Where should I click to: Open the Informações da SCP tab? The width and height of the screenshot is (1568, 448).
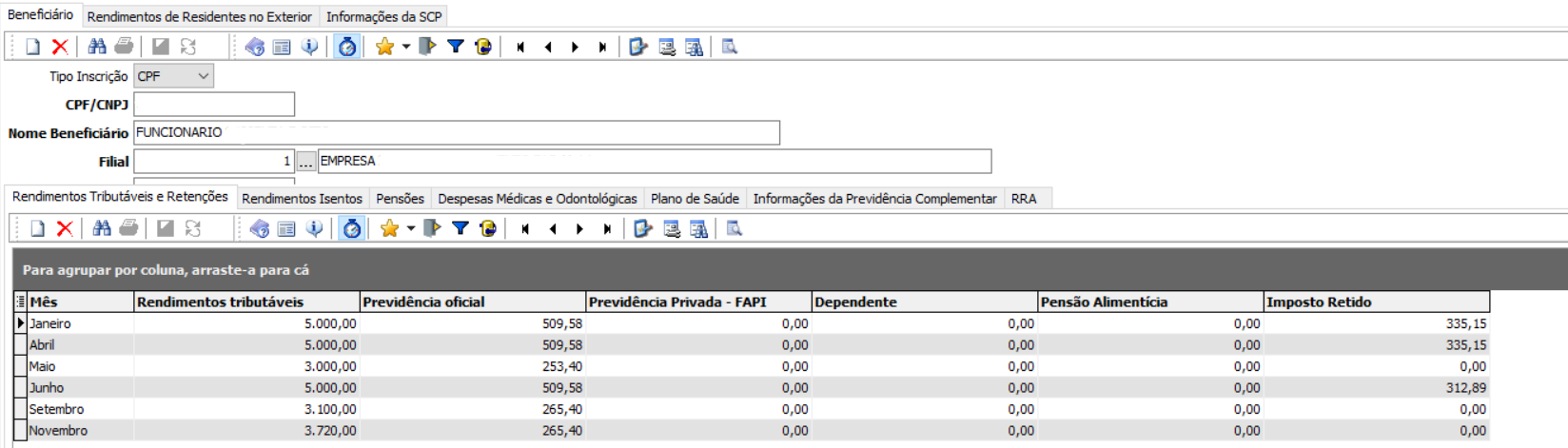click(x=383, y=17)
